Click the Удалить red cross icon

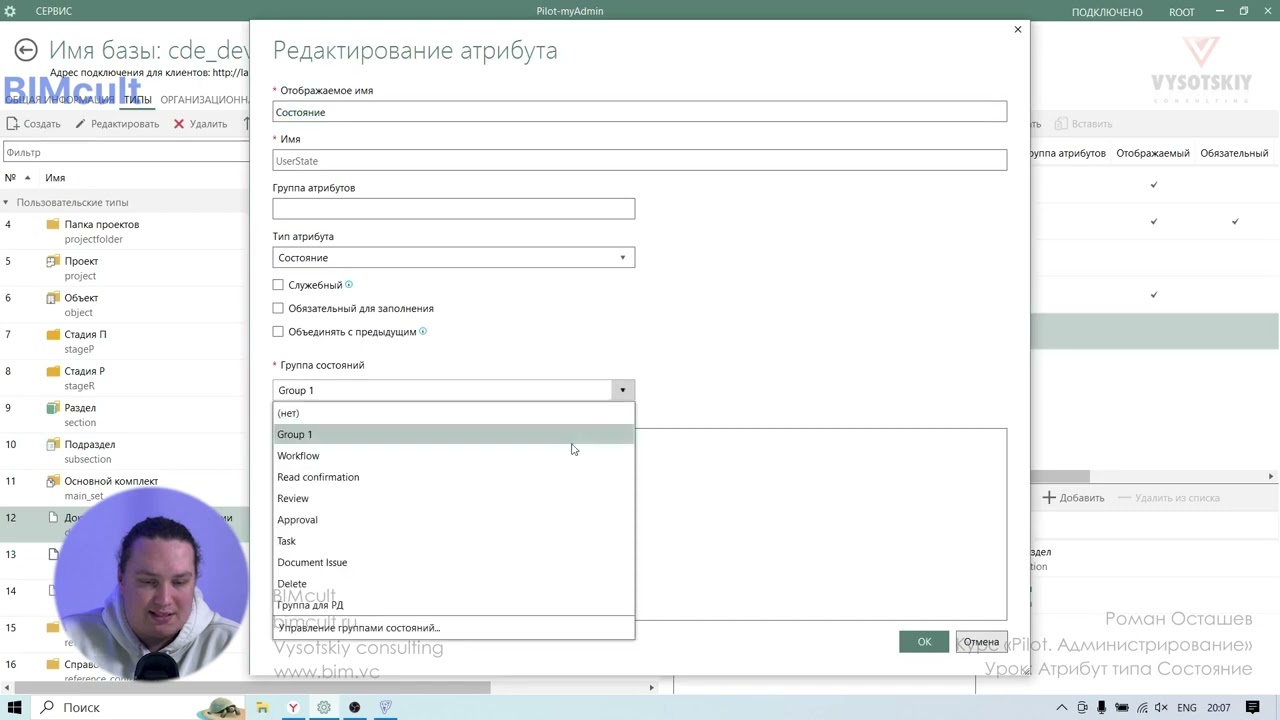click(179, 124)
